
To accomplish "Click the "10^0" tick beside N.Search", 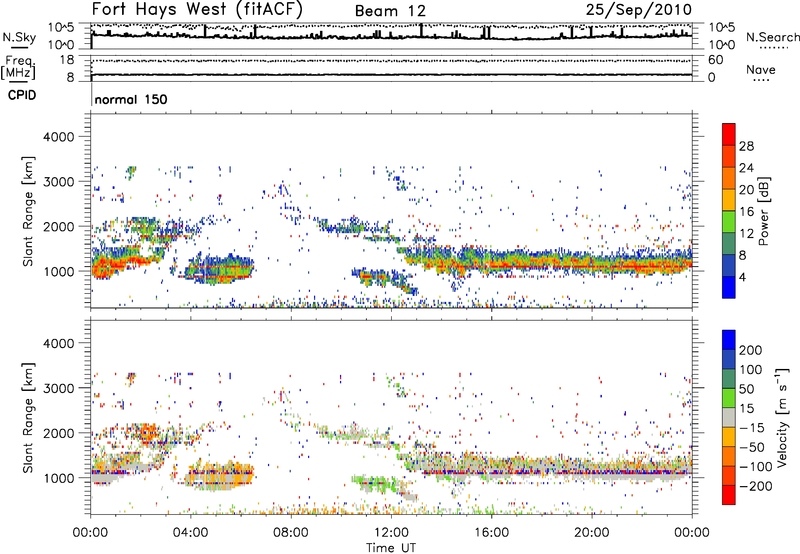I will (x=722, y=45).
